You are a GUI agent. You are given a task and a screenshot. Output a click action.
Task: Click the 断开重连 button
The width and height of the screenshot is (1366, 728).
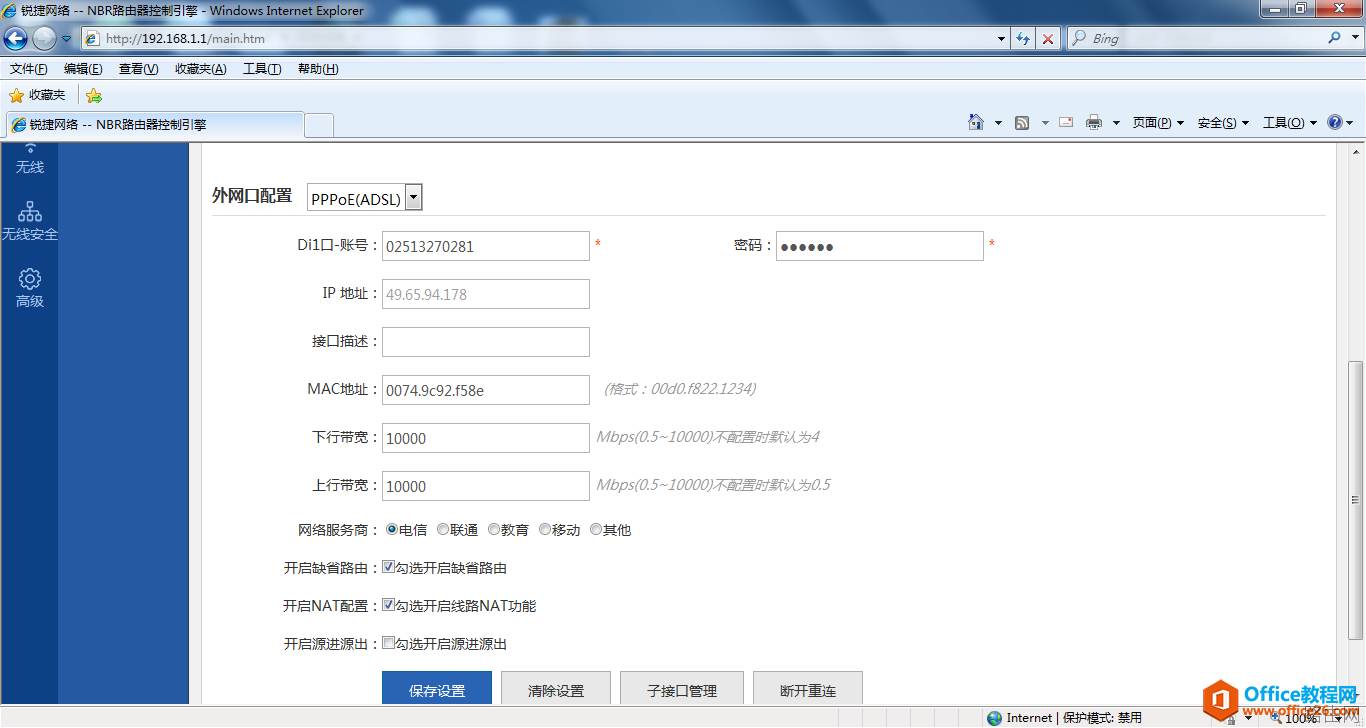tap(808, 689)
